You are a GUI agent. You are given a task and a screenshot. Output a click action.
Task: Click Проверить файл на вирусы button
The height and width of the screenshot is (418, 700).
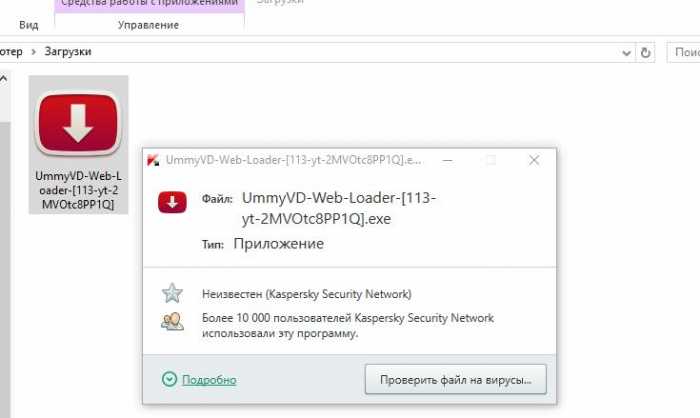(x=455, y=380)
